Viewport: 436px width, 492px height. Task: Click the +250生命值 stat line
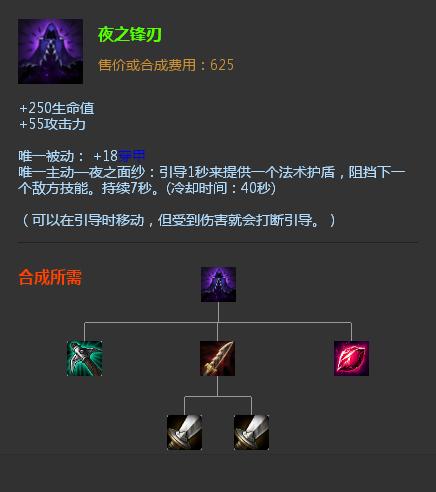[57, 108]
